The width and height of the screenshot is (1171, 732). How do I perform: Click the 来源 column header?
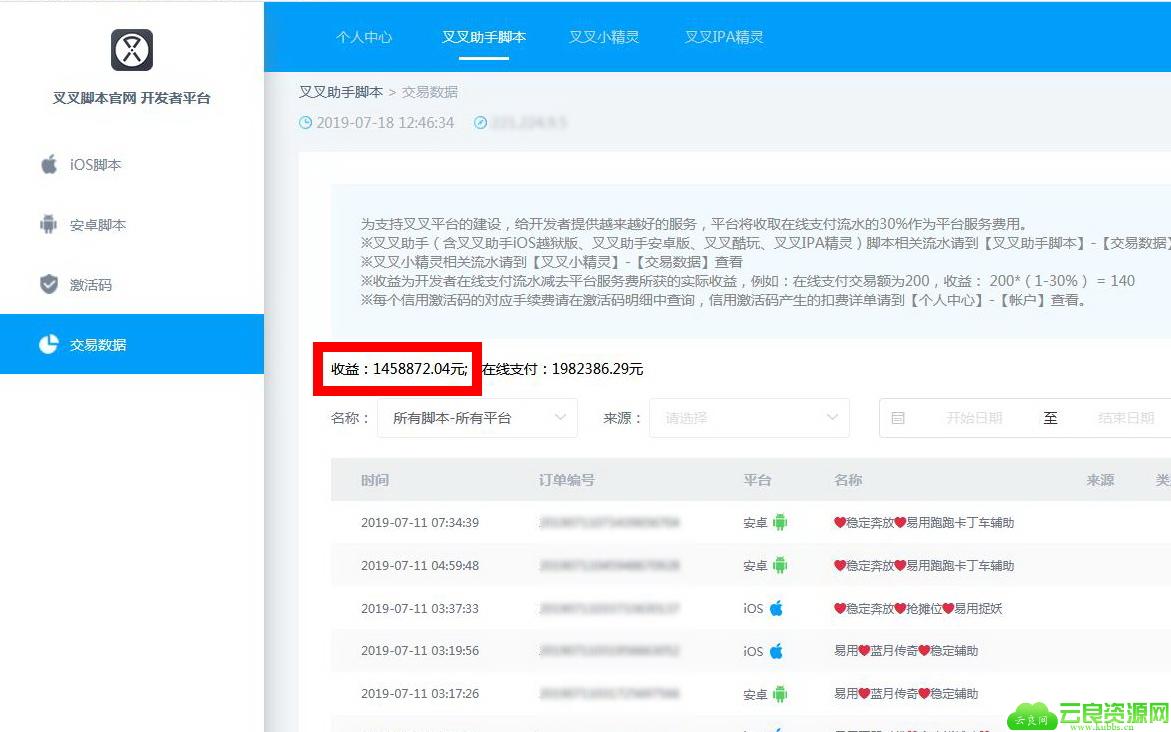(x=1101, y=480)
